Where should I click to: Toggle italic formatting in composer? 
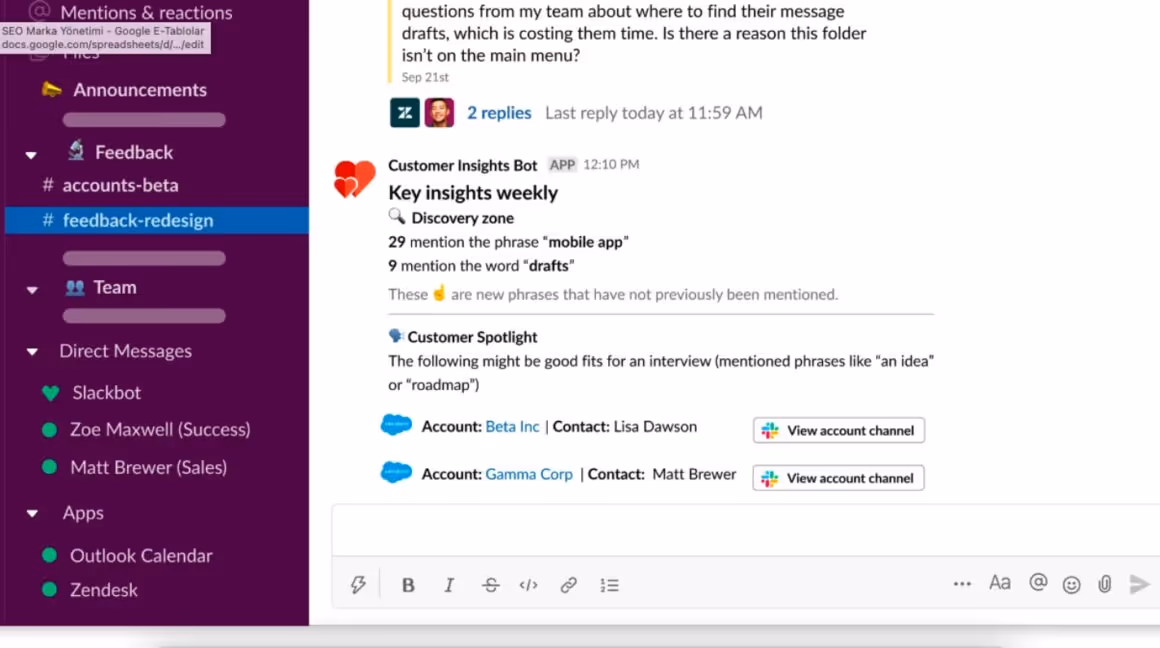coord(448,585)
